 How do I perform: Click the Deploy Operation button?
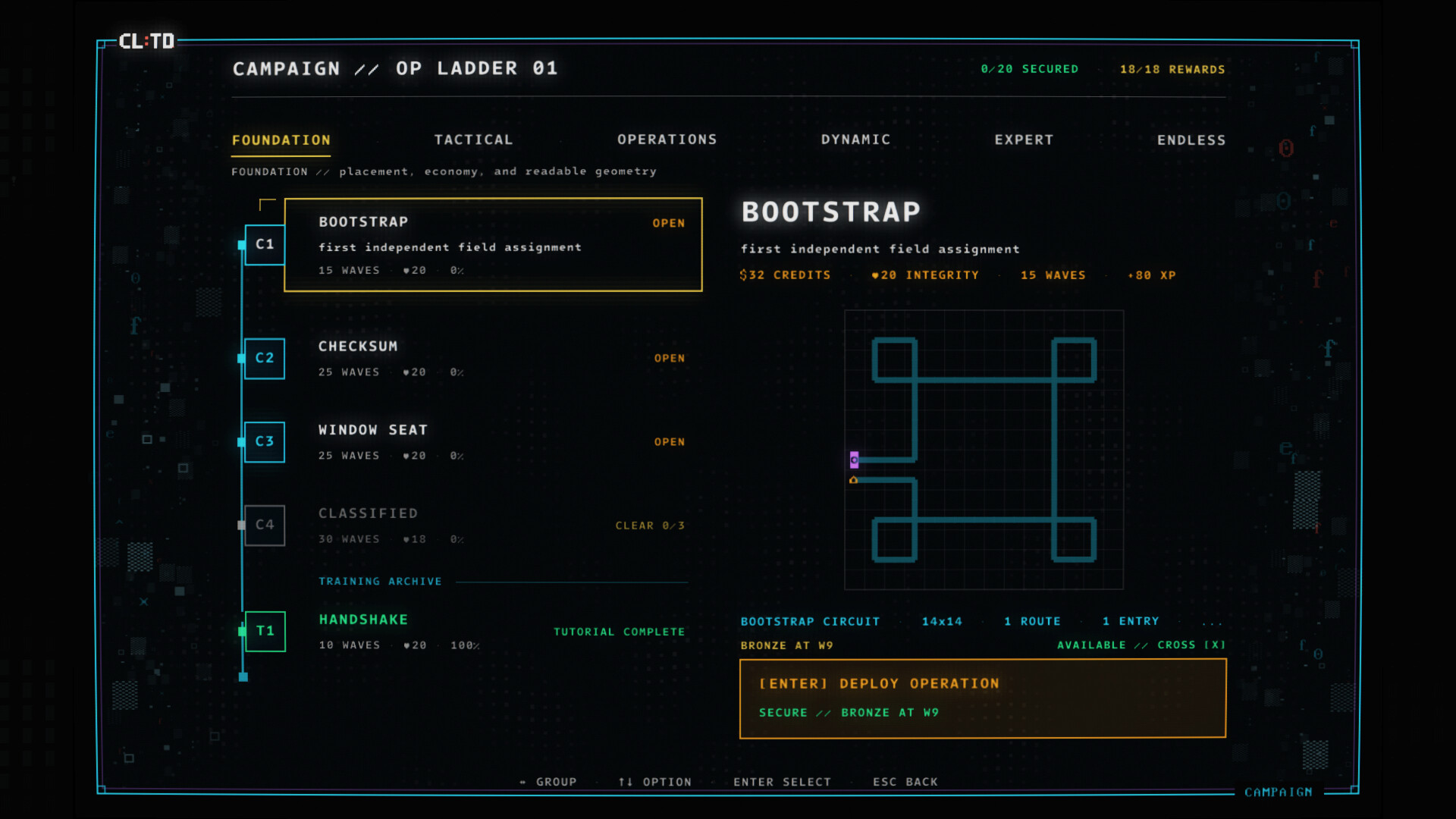click(983, 698)
